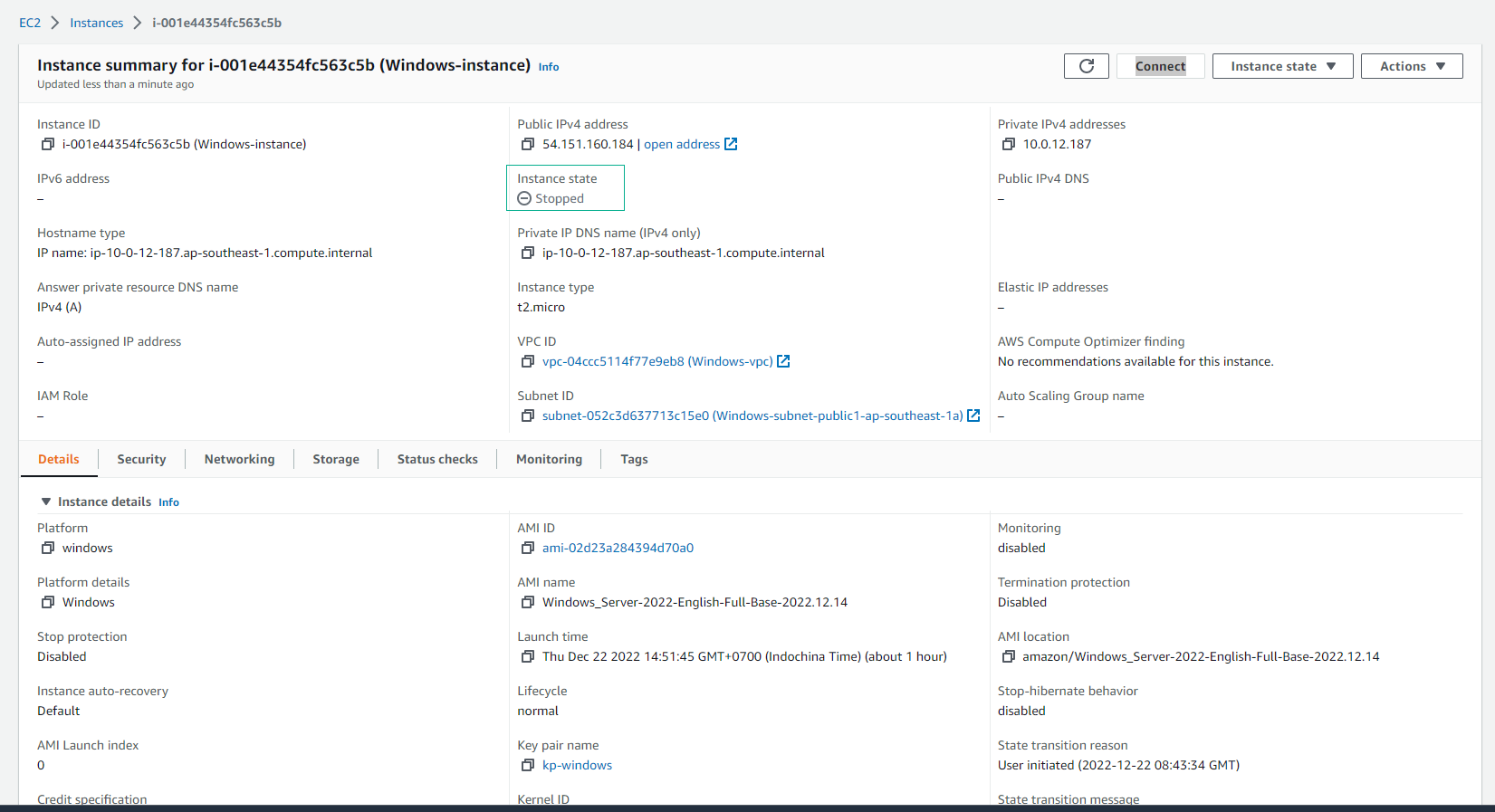Screen dimensions: 1495x812
Task: Copy the key pair name kp-windows
Action: [528, 765]
